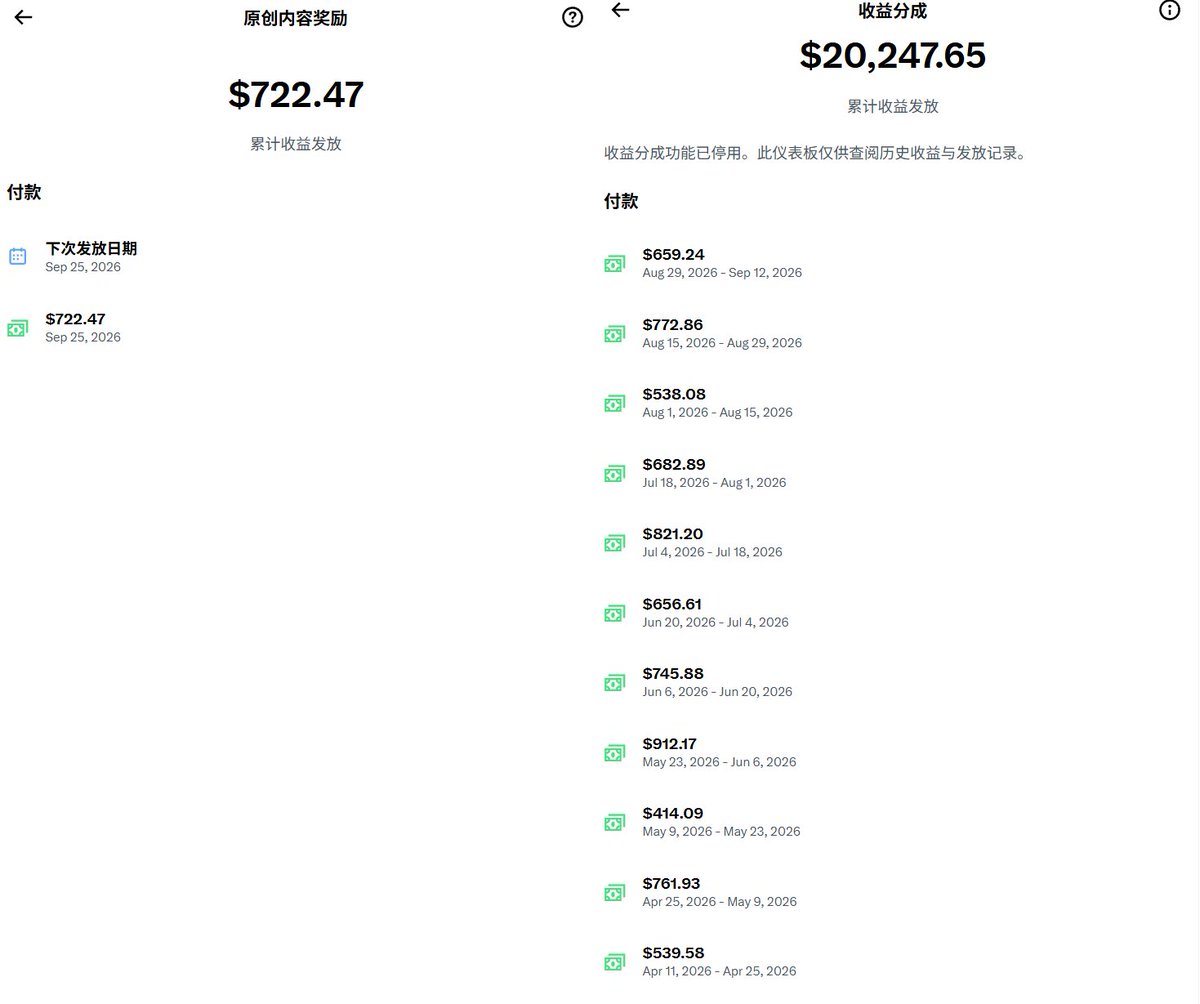Click the cash icon beside $656.61

[x=614, y=613]
